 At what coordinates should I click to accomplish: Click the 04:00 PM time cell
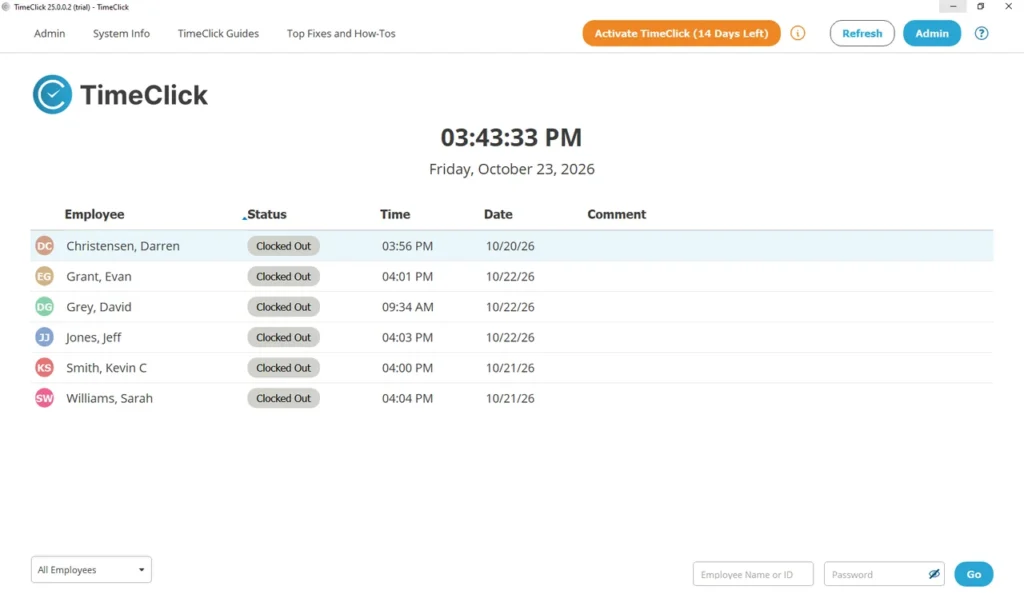click(408, 368)
